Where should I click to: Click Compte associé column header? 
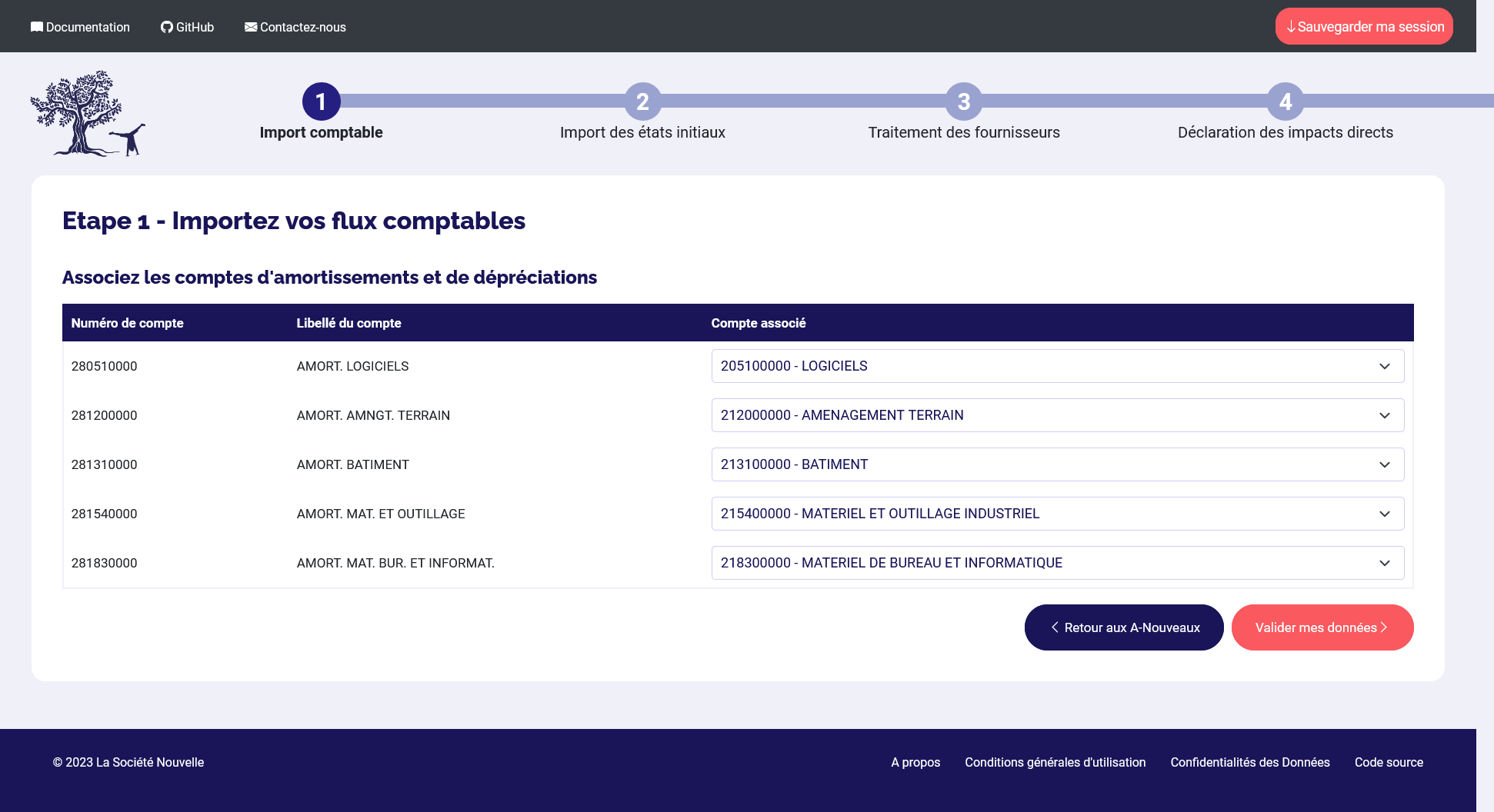point(759,323)
